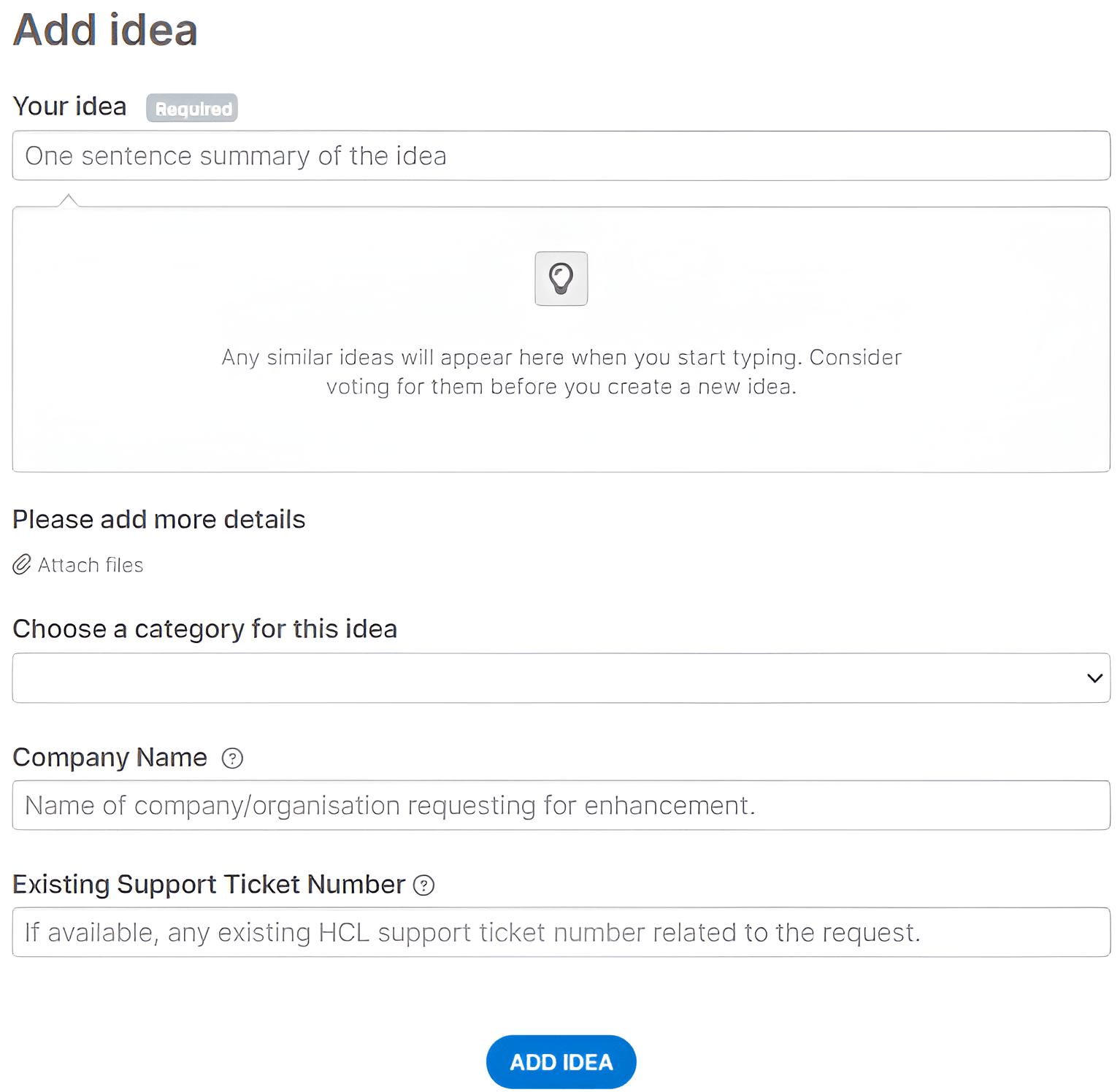The width and height of the screenshot is (1120, 1092).
Task: Click the chevron arrow in the category dropdown
Action: click(x=1094, y=678)
